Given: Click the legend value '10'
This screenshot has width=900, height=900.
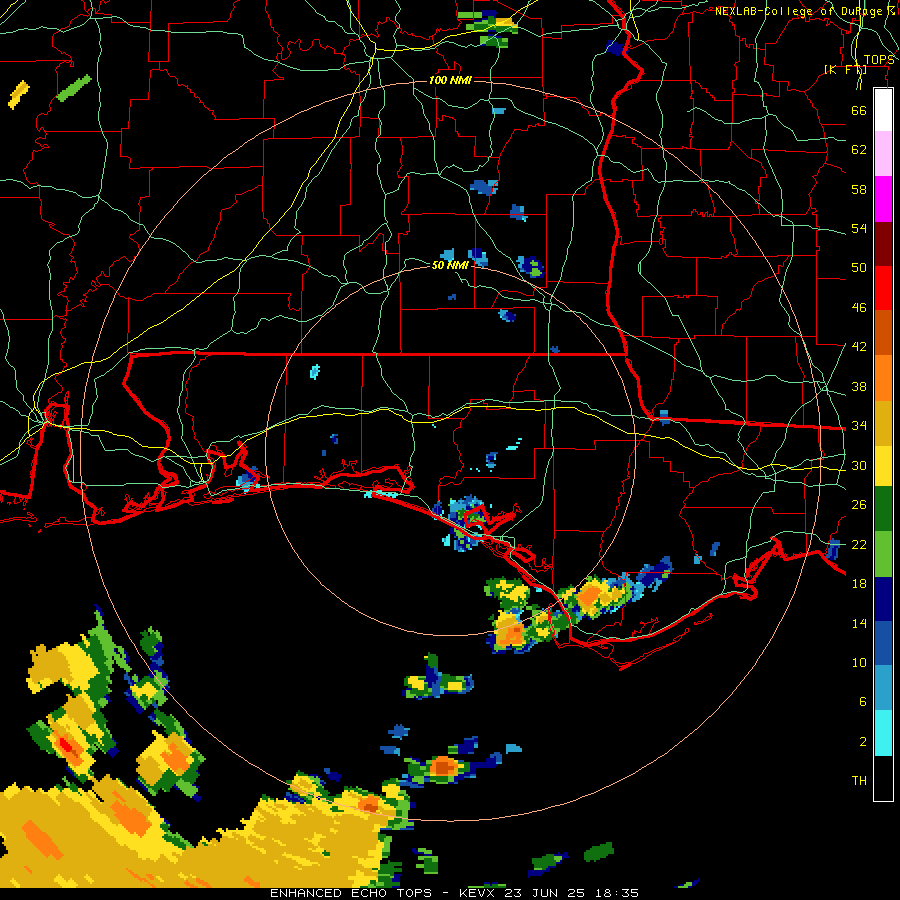Looking at the screenshot, I should click(x=859, y=663).
